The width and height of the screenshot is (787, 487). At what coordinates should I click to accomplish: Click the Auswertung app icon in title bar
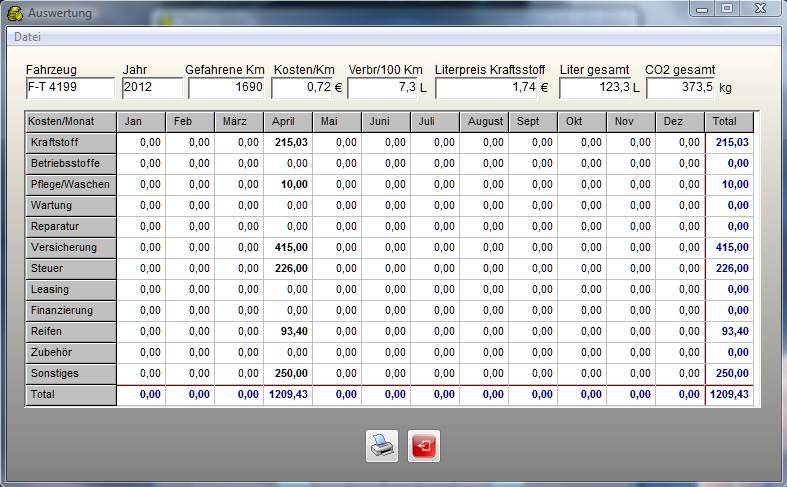15,13
